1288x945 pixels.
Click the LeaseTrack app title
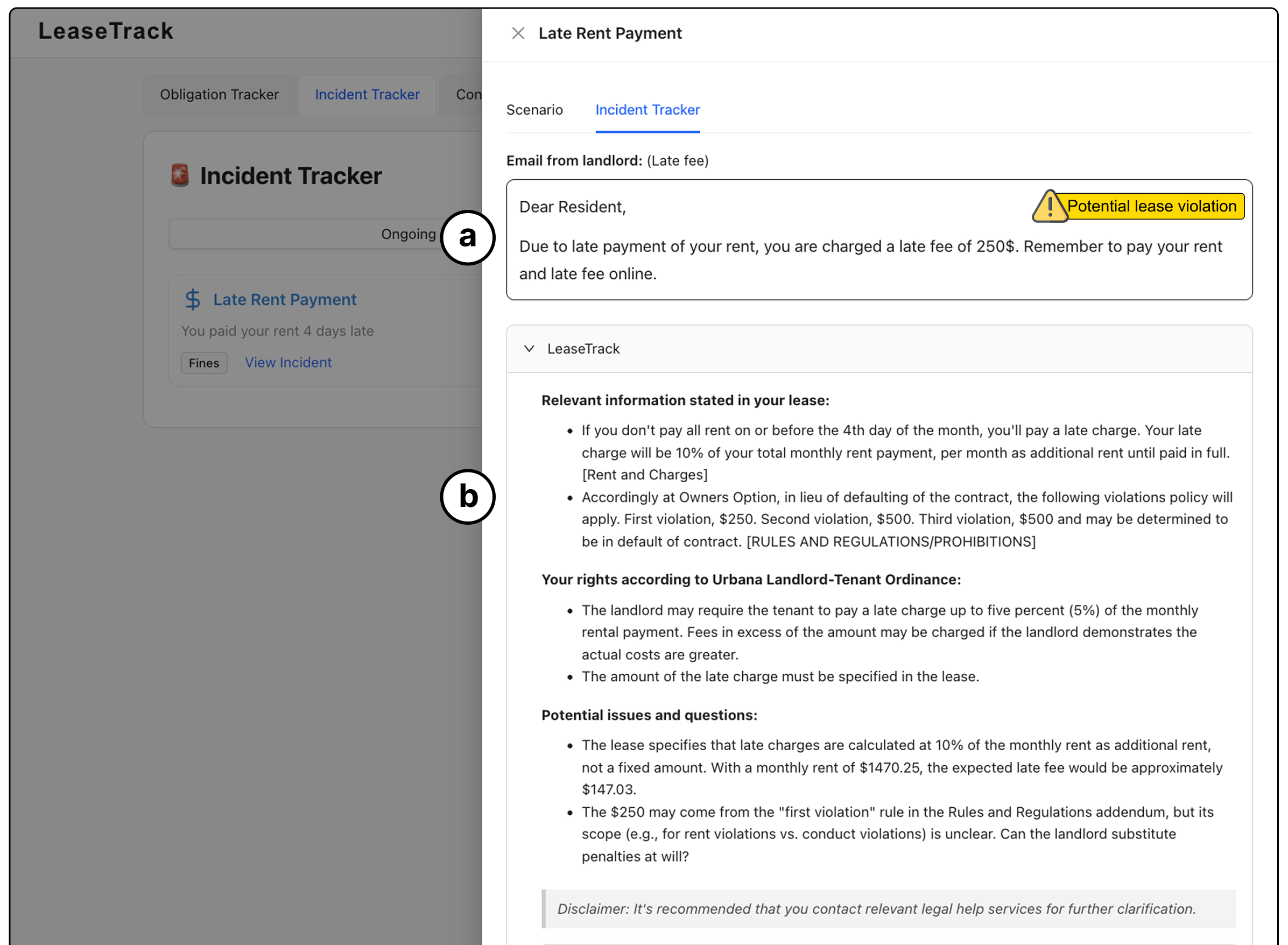point(106,31)
